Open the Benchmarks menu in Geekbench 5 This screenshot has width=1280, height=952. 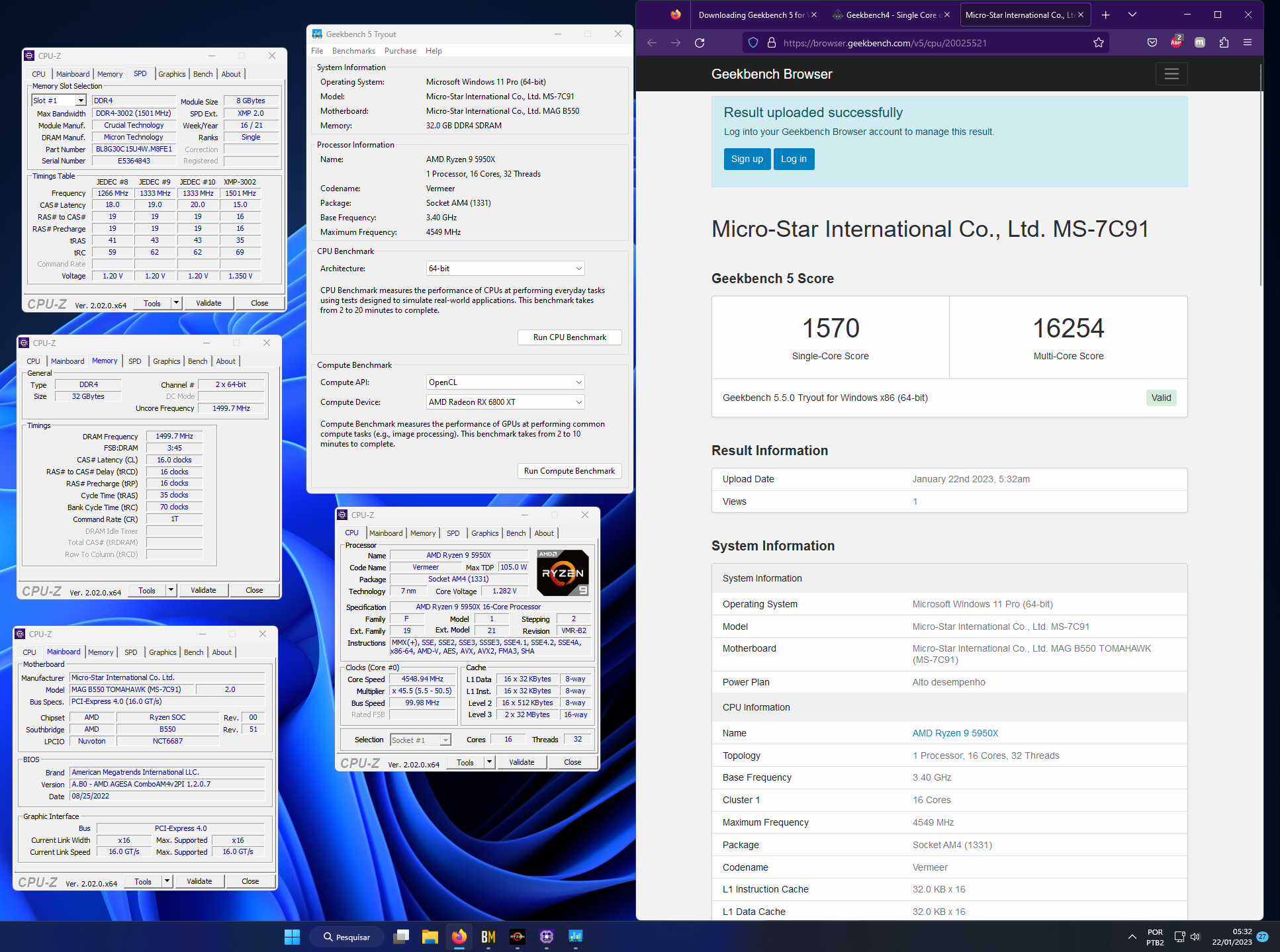pos(353,51)
